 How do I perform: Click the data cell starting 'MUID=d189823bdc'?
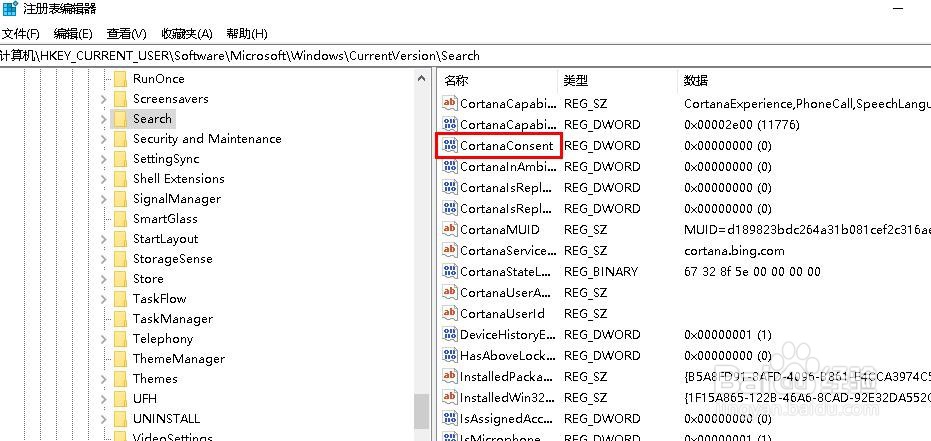pyautogui.click(x=807, y=230)
